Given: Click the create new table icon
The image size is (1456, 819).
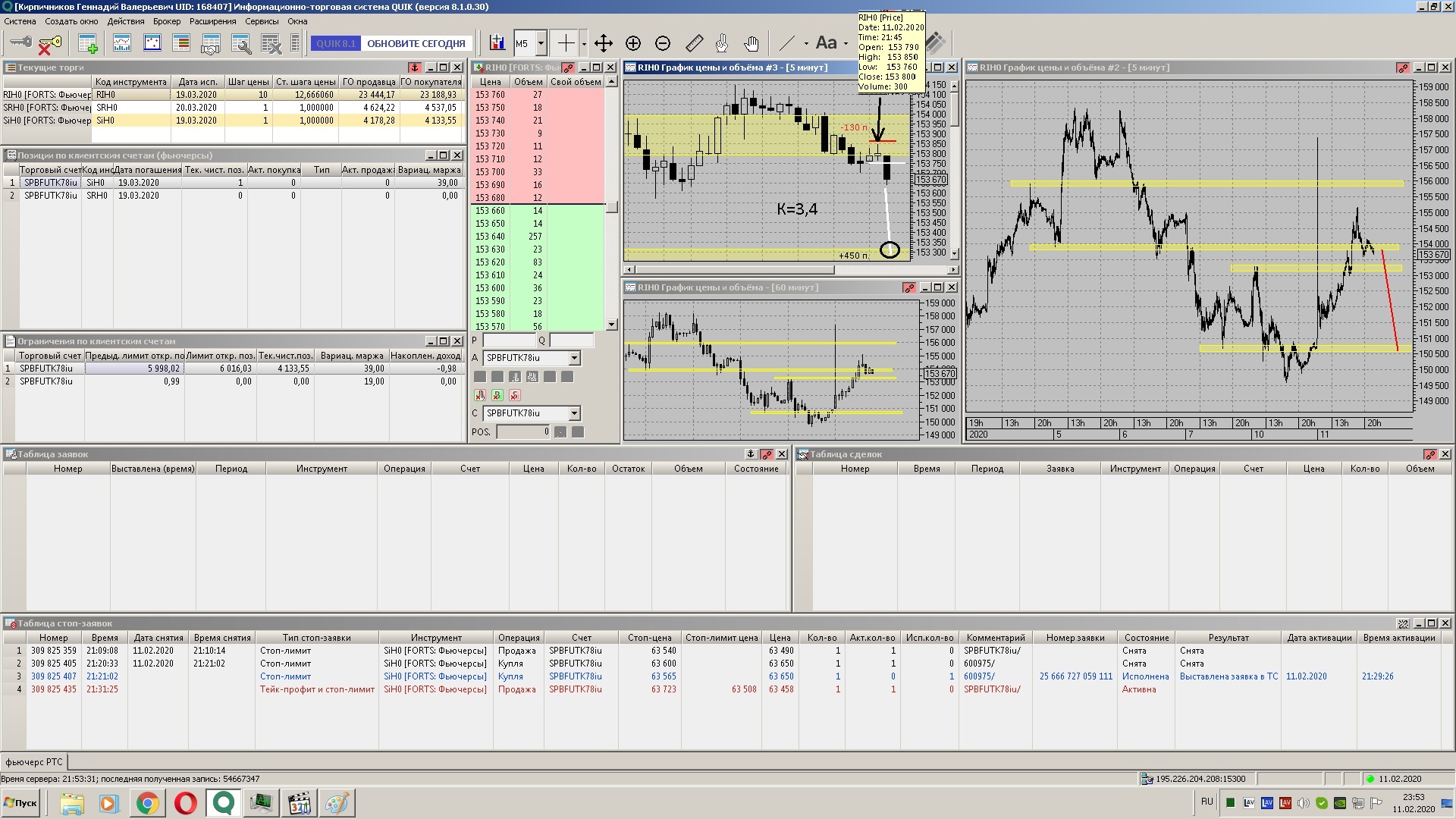Looking at the screenshot, I should (88, 43).
